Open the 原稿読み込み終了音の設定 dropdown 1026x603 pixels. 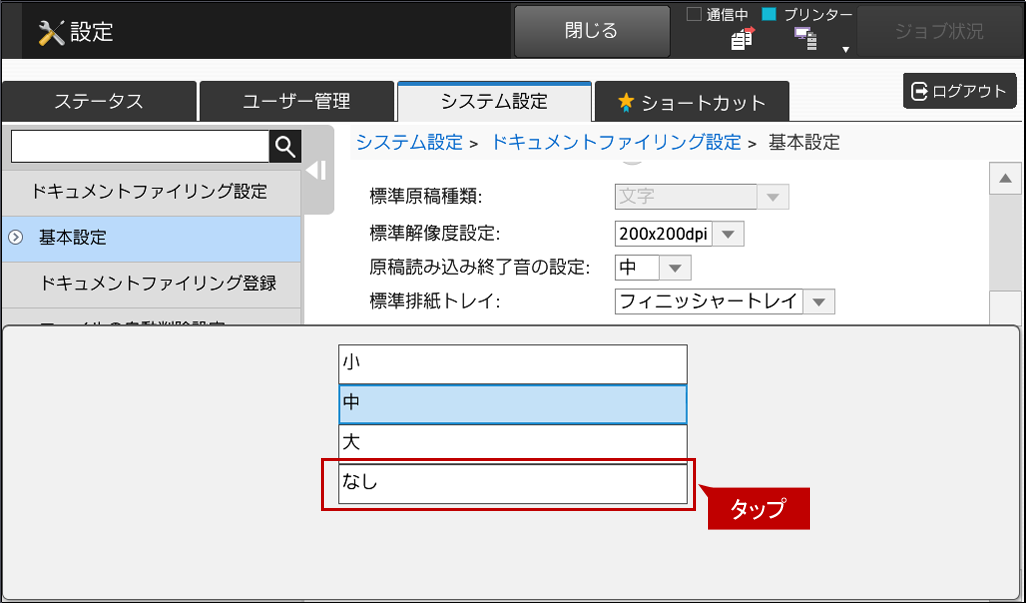click(x=653, y=267)
